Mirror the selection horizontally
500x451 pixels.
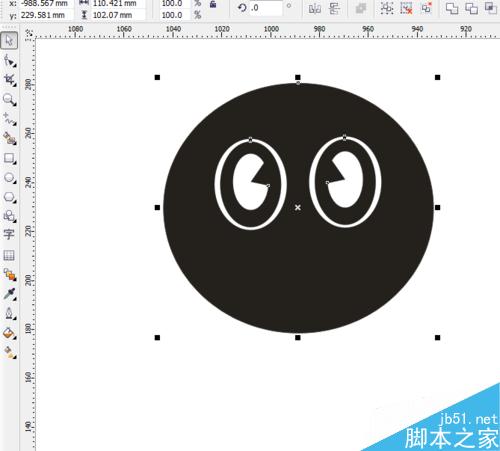(x=314, y=8)
